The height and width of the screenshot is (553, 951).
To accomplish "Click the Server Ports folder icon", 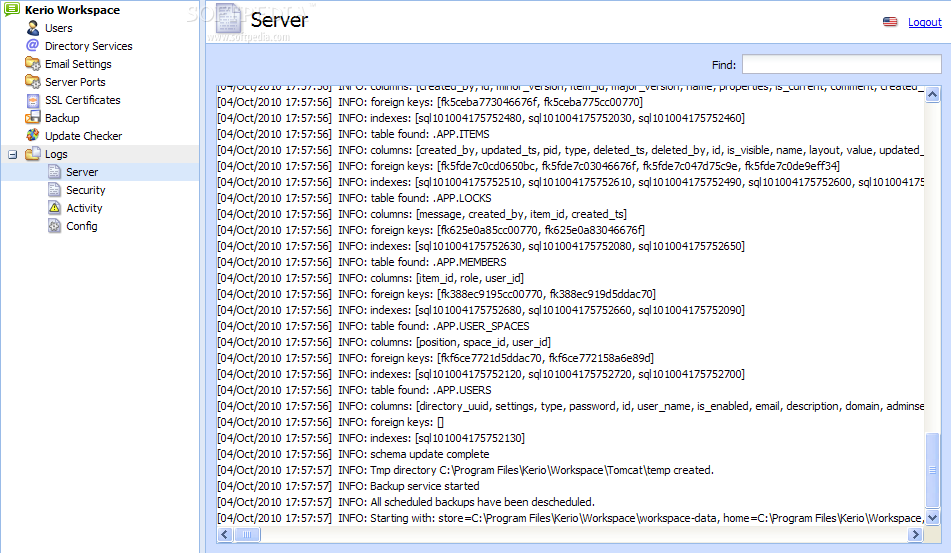I will (x=33, y=81).
